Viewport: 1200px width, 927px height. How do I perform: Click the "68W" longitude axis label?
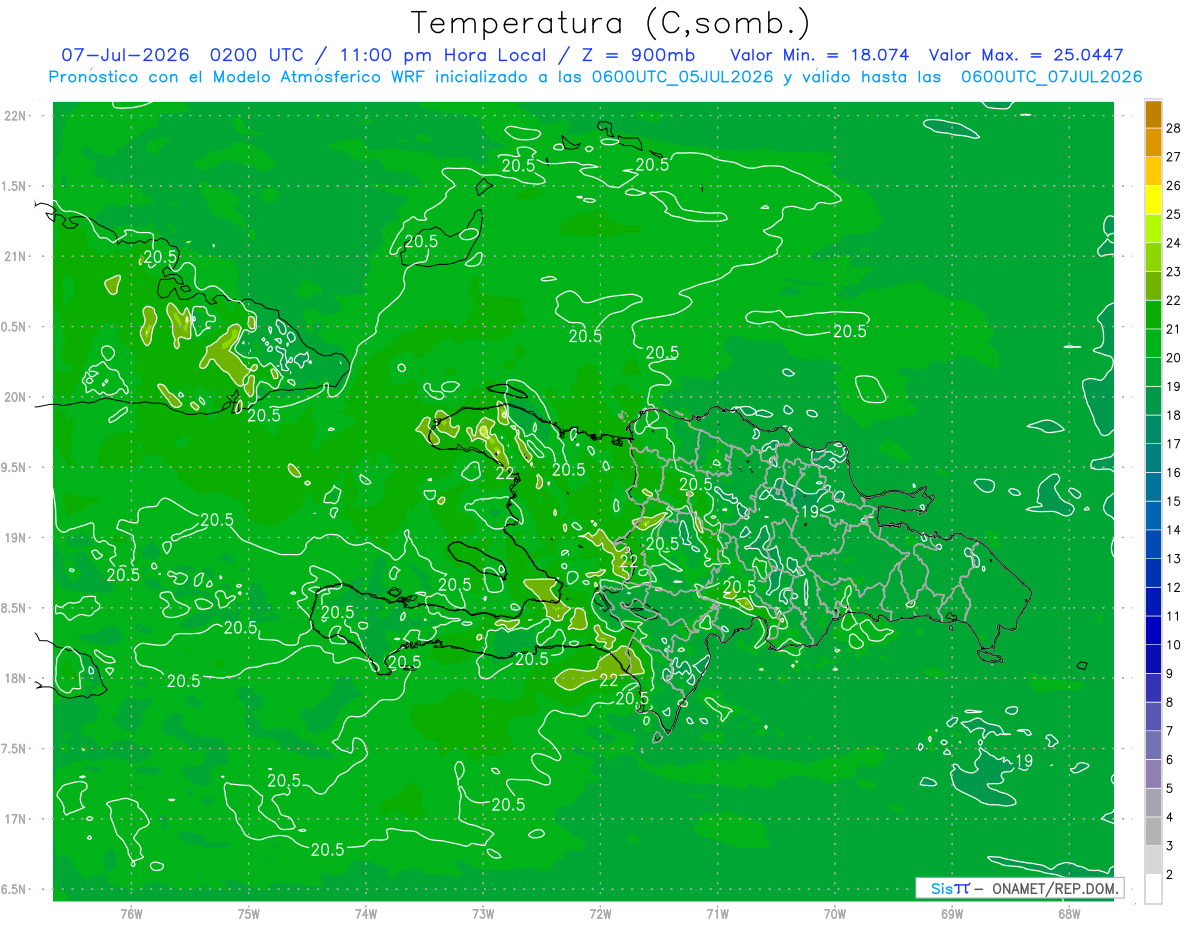point(1069,914)
